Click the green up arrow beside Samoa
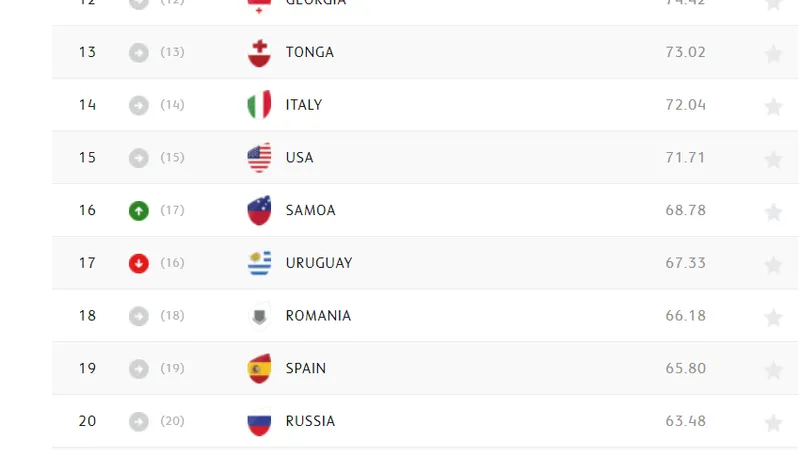The image size is (800, 450). coord(139,211)
